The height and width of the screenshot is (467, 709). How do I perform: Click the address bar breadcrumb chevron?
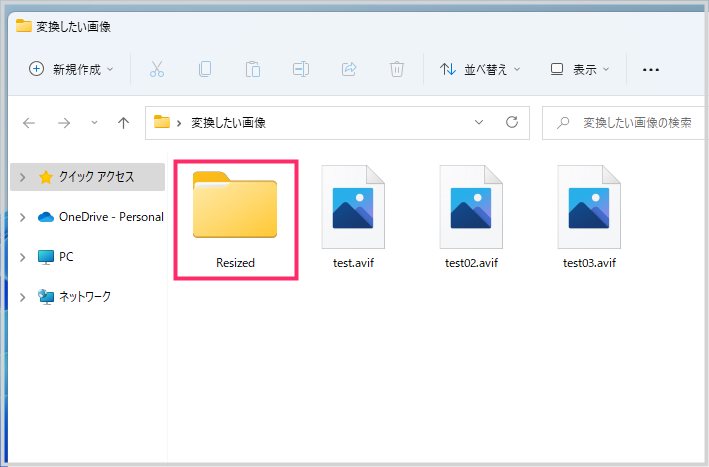coord(179,123)
